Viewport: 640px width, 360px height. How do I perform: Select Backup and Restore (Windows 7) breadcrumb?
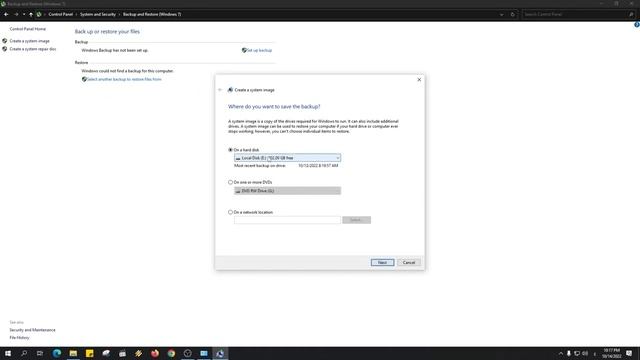coord(152,14)
